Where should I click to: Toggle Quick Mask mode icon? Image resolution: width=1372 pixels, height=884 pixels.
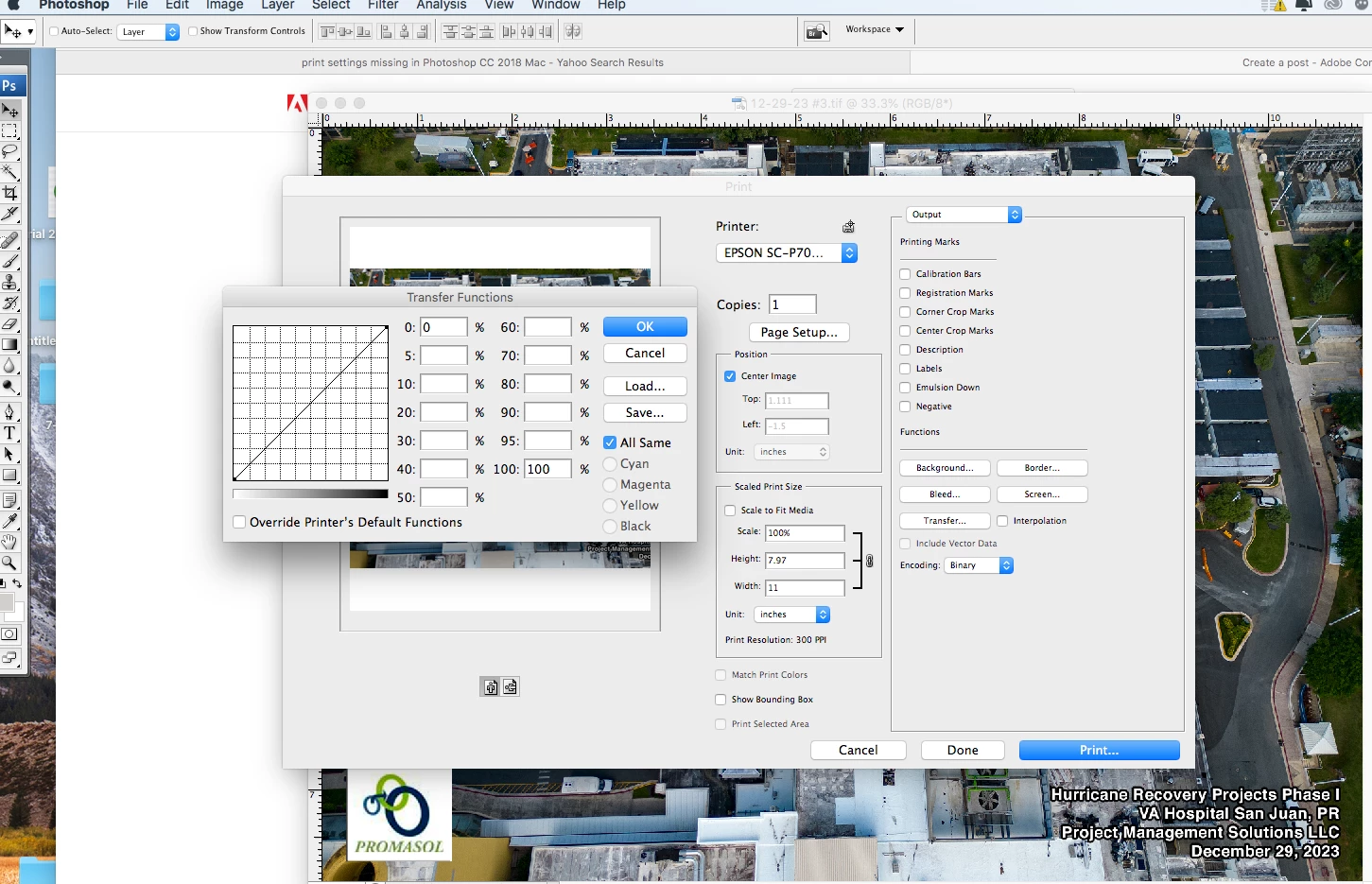(x=10, y=634)
